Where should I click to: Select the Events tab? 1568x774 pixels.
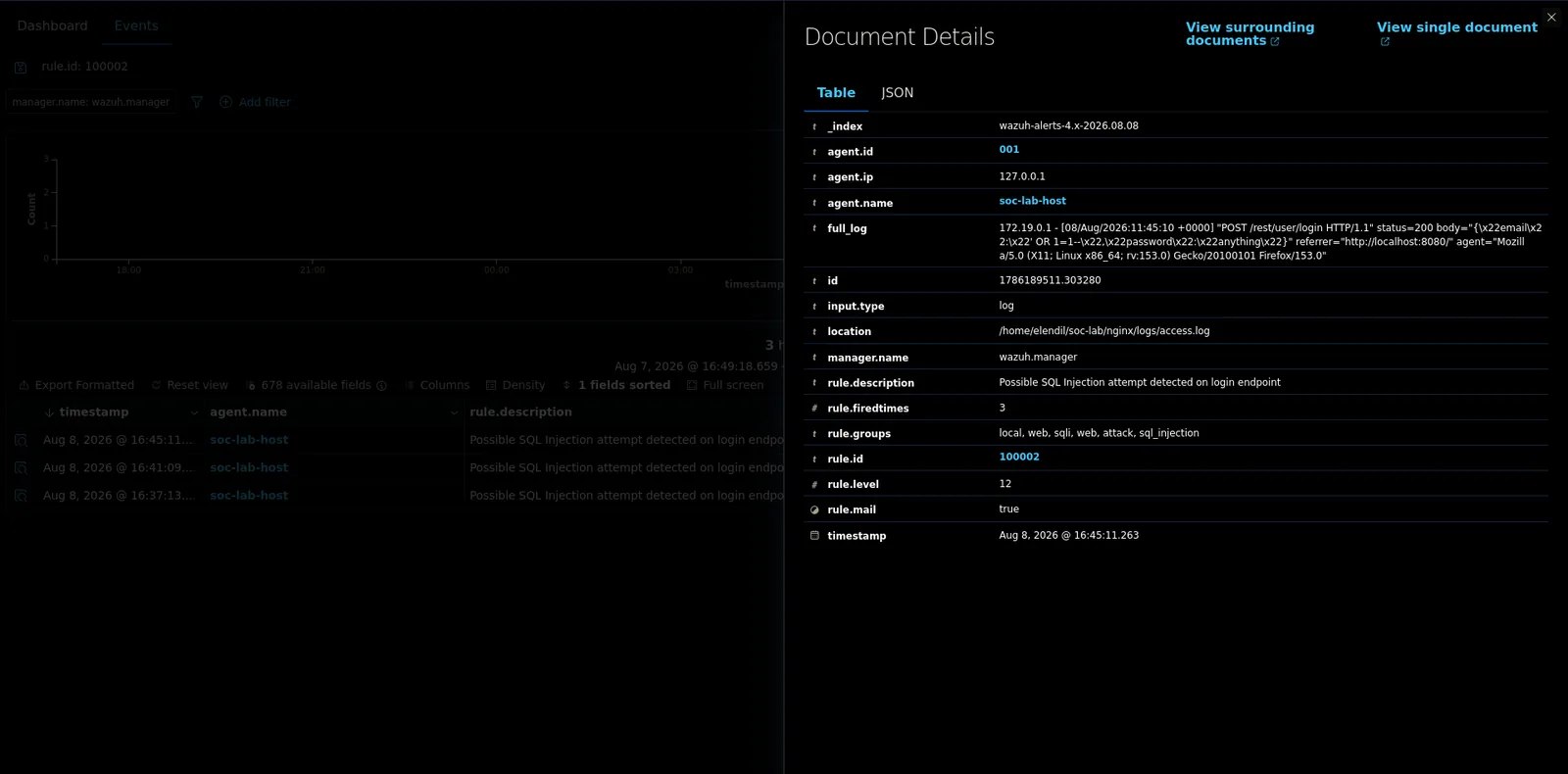point(136,25)
